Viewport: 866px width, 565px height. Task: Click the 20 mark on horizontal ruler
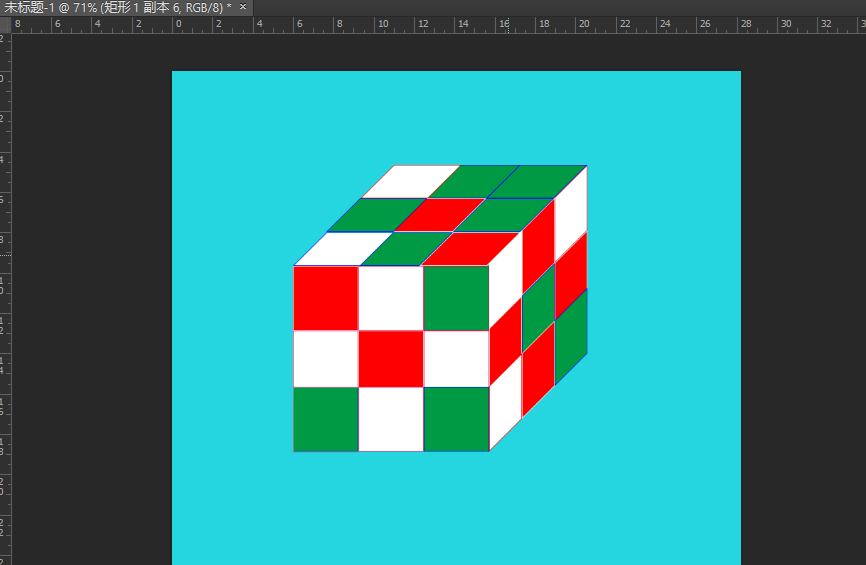[583, 24]
